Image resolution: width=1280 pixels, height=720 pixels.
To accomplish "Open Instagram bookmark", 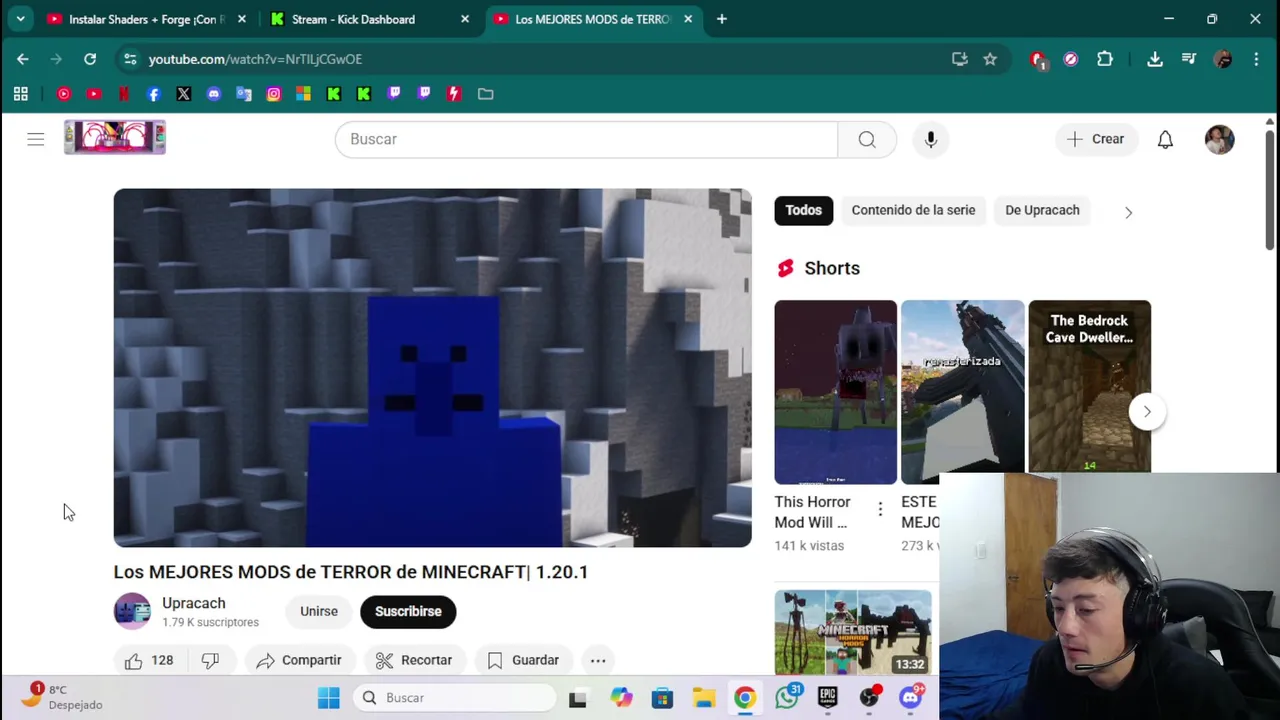I will (274, 94).
